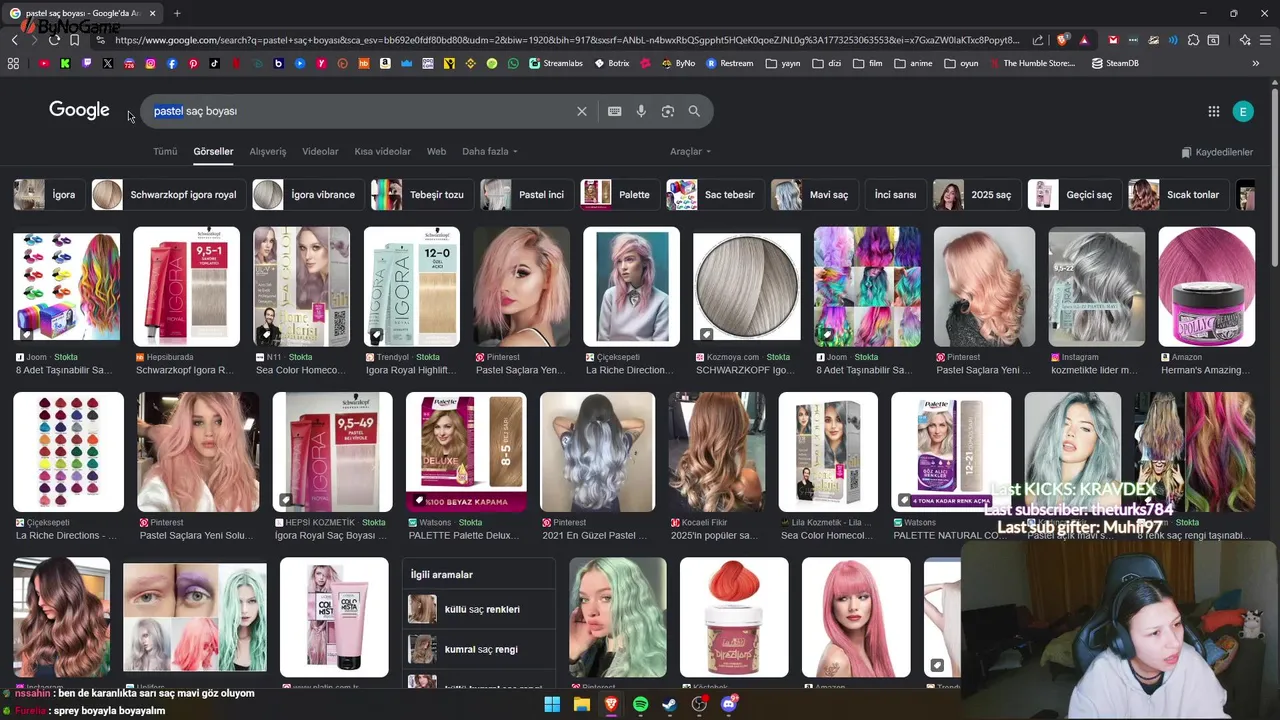Open the Amazon bookmark icon
The image size is (1280, 720).
coord(385,63)
